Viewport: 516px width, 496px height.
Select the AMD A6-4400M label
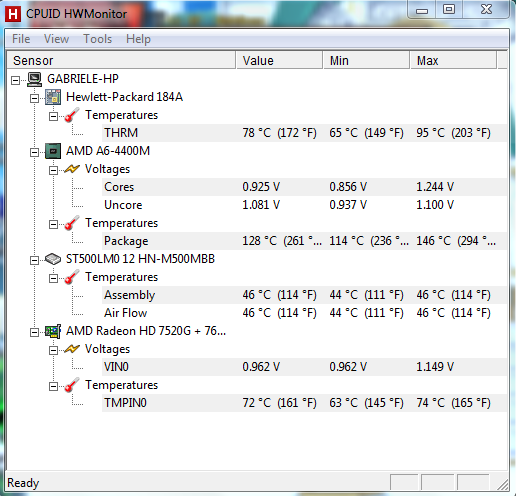tap(108, 151)
